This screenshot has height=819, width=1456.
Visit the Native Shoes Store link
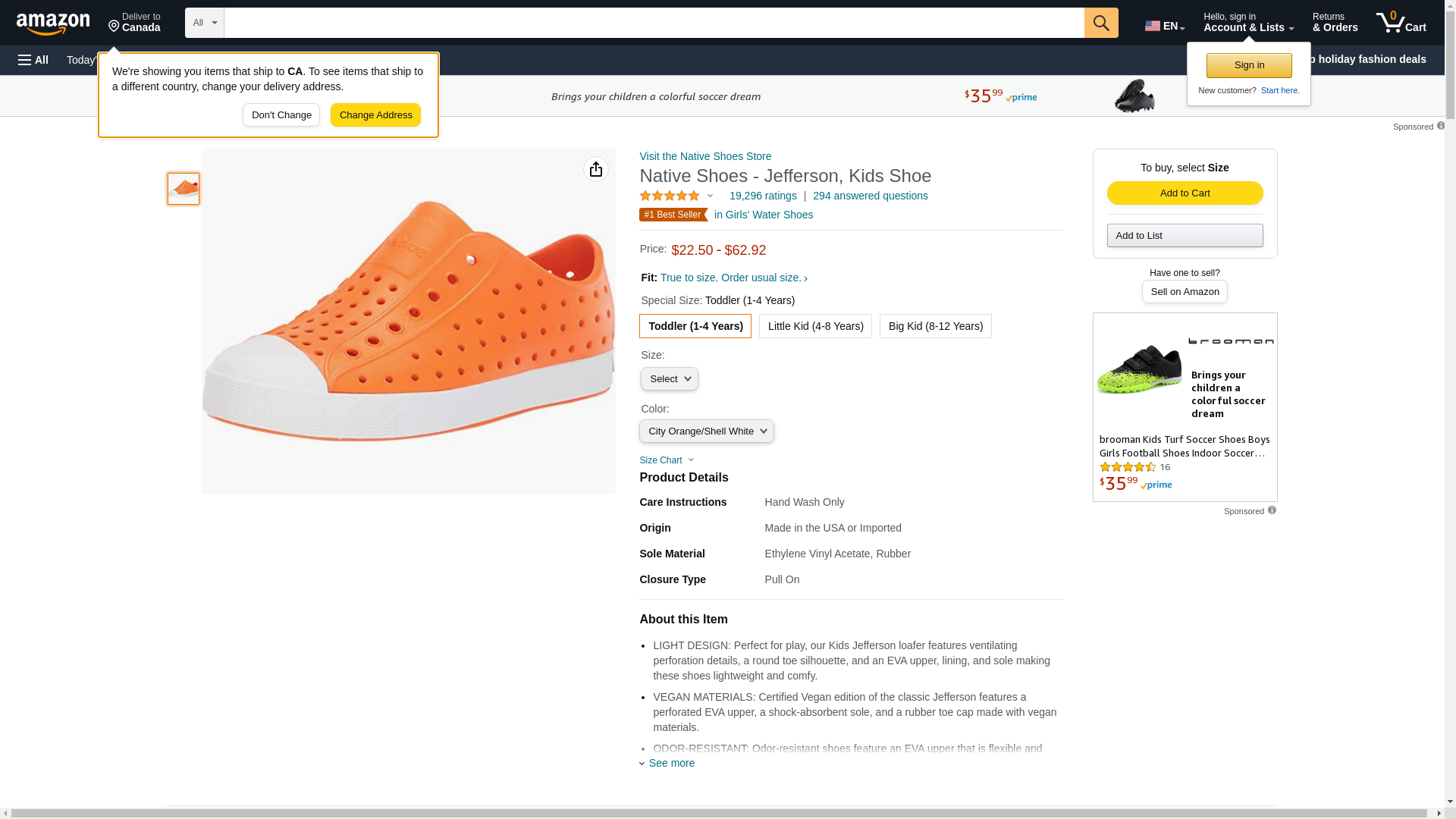pyautogui.click(x=704, y=156)
